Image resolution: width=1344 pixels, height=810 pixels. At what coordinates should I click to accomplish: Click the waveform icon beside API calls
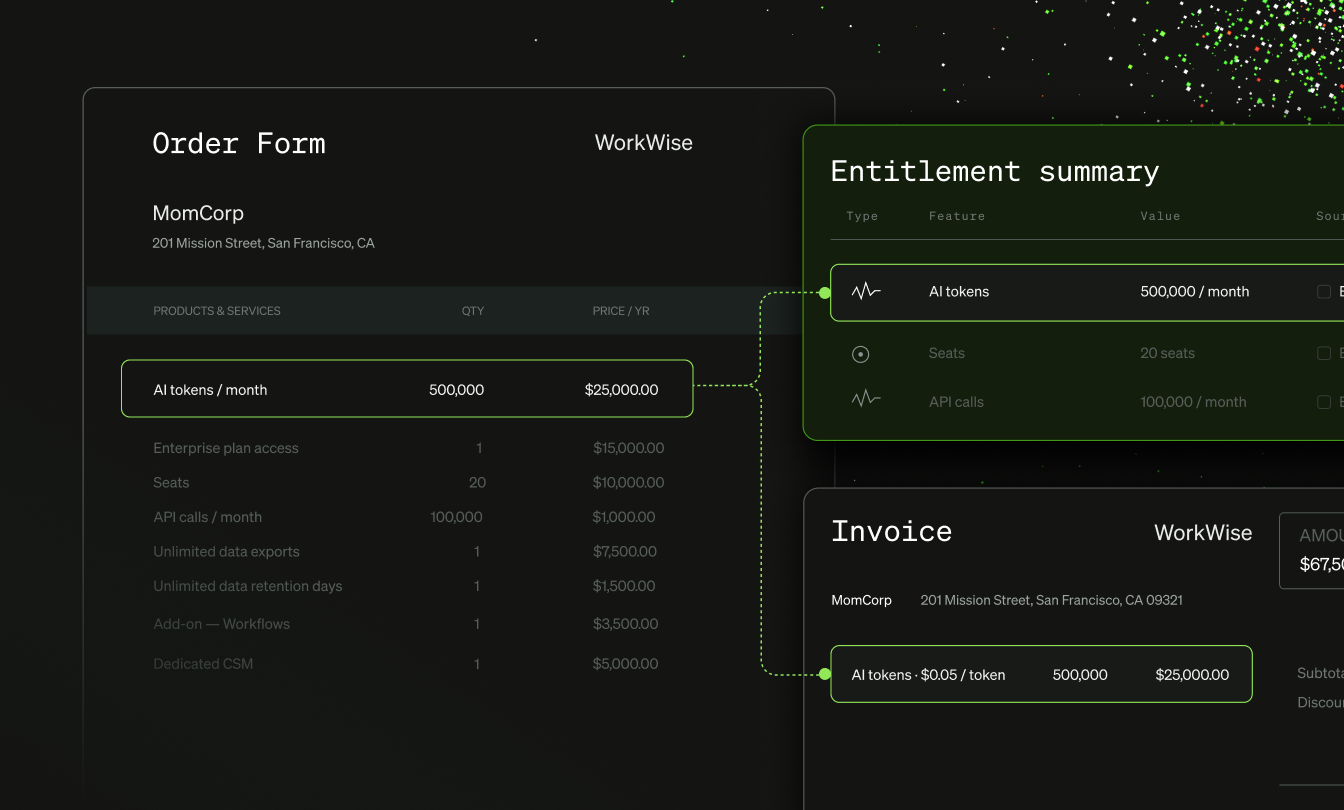(x=866, y=399)
